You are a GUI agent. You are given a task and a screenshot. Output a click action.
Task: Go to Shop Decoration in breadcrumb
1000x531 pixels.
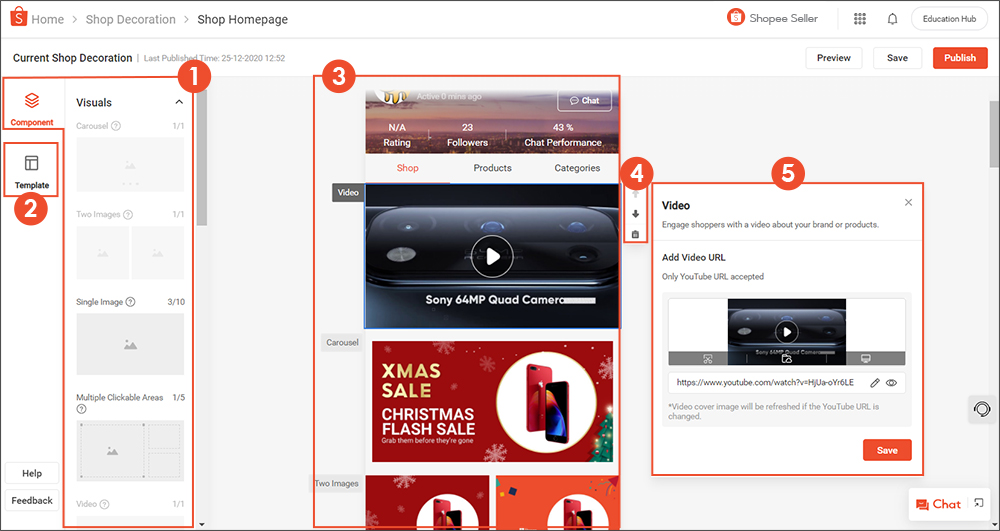click(x=131, y=19)
